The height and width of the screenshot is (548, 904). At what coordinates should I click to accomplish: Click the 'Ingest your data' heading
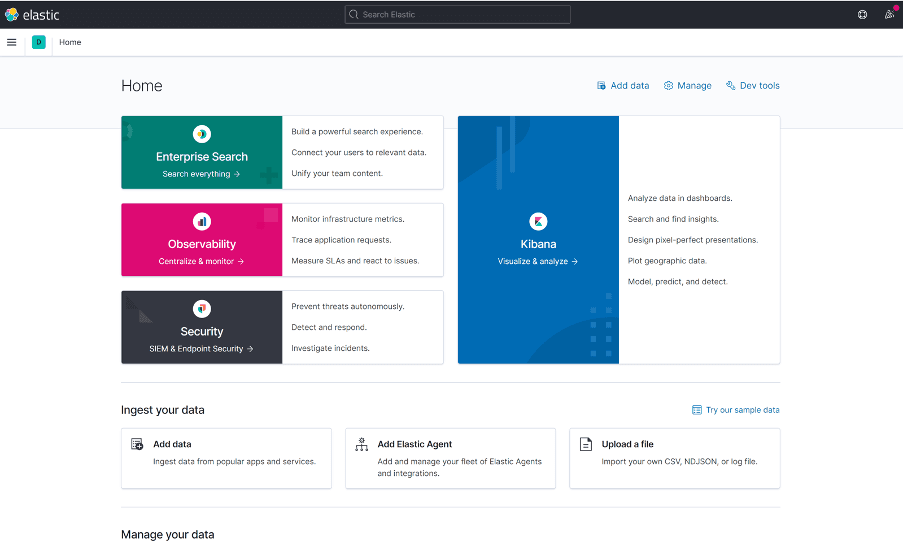[163, 410]
